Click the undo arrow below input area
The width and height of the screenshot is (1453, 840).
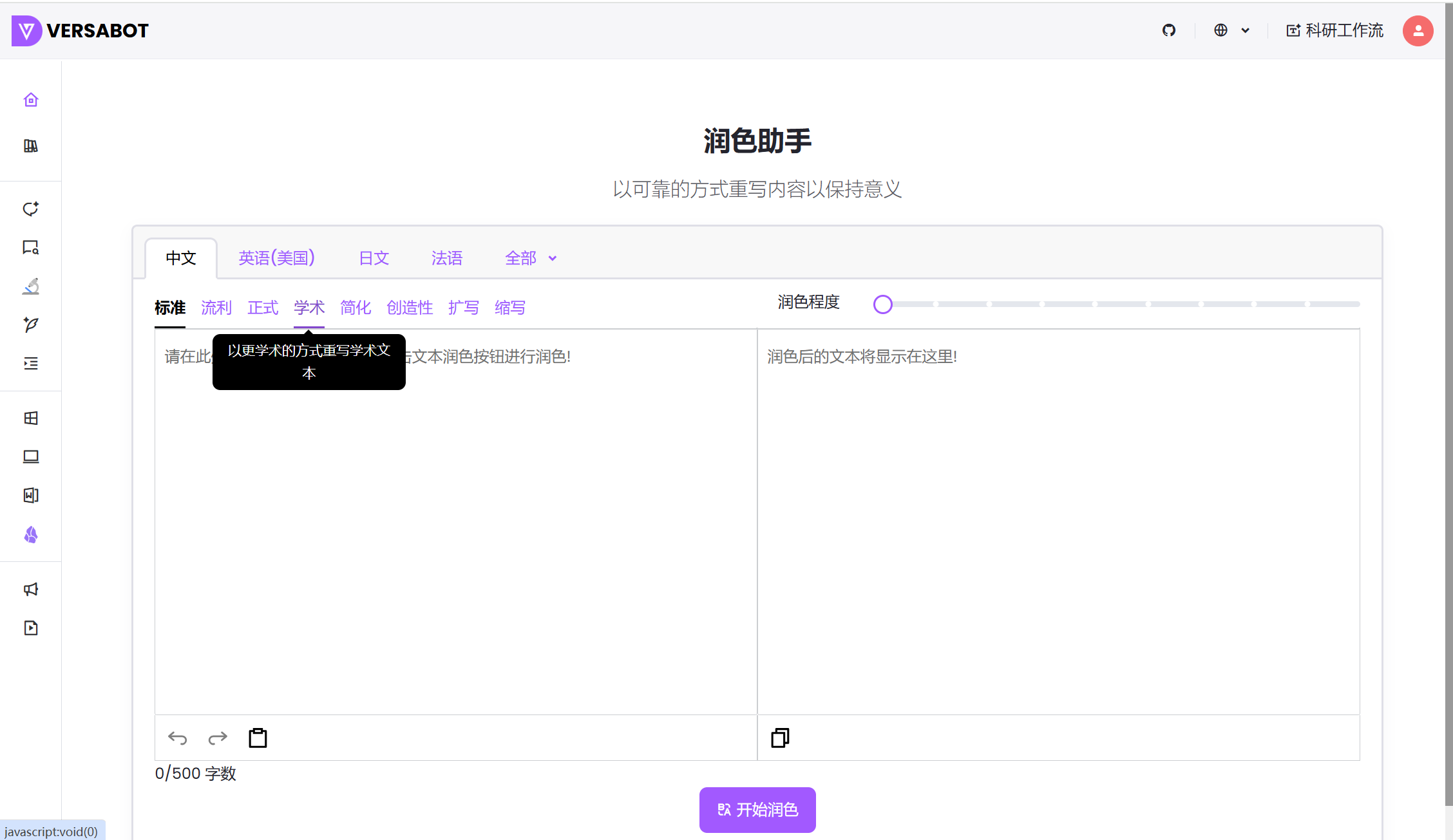point(177,738)
